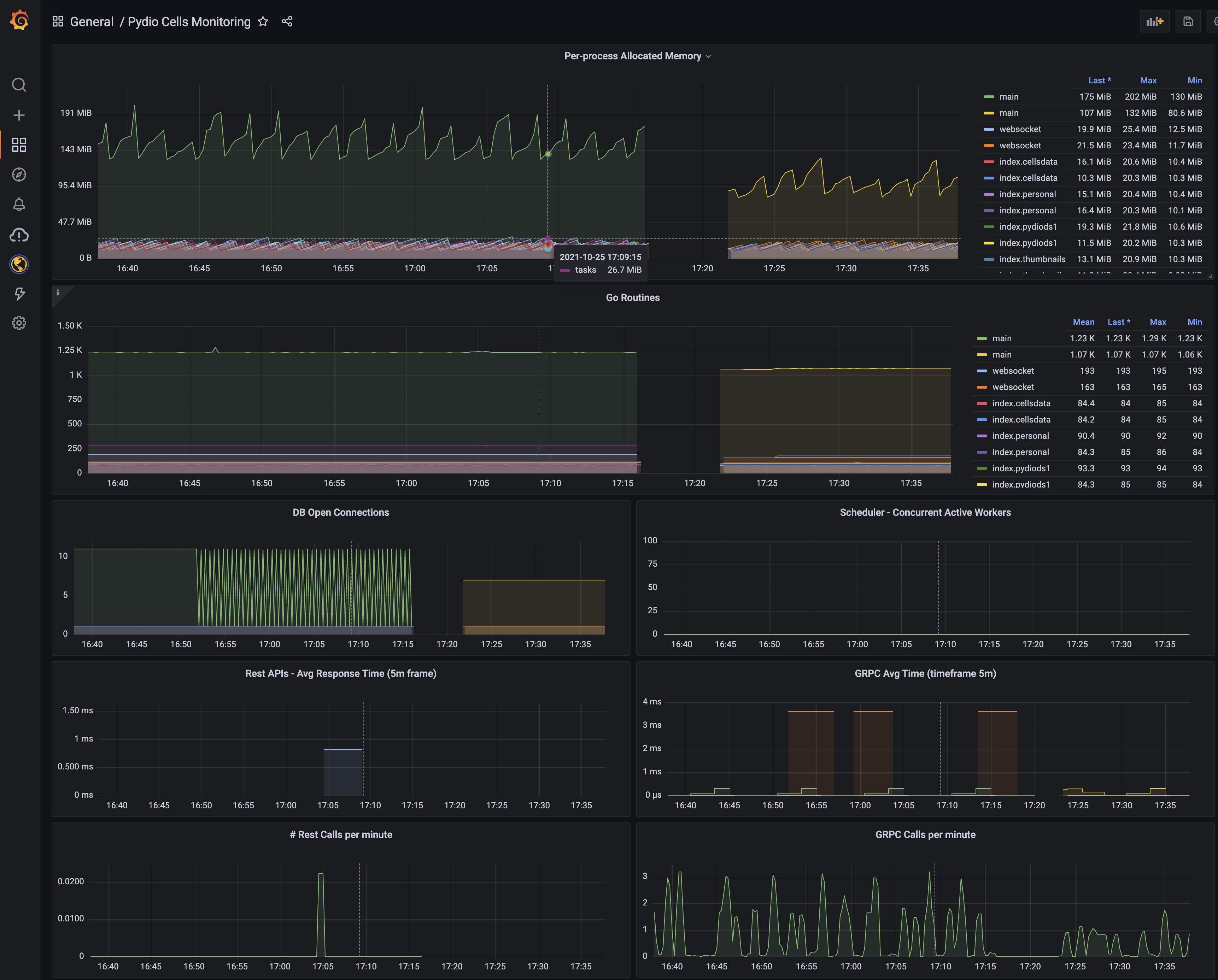Open the Create plus icon in sidebar

click(x=19, y=115)
